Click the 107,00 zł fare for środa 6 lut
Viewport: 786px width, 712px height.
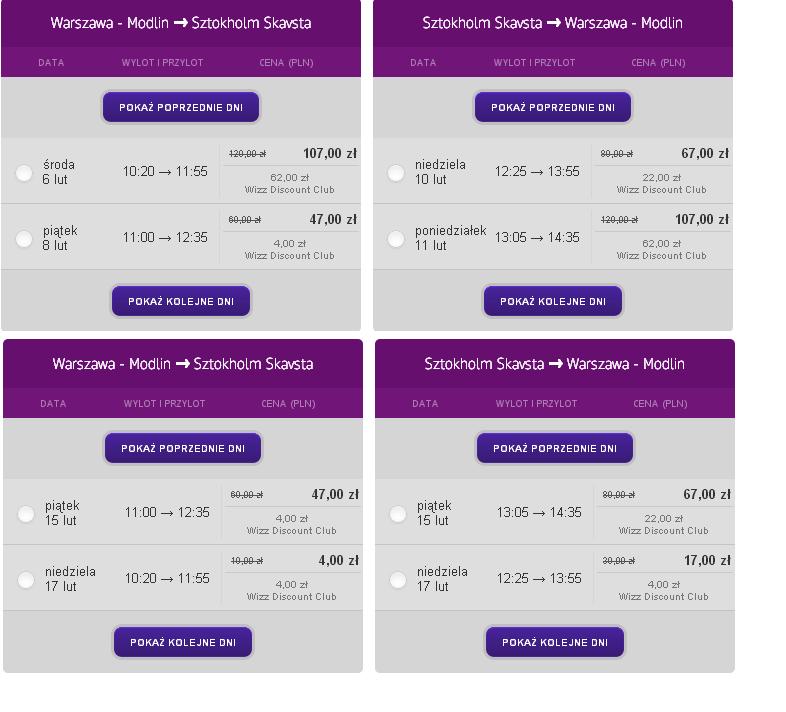(330, 153)
